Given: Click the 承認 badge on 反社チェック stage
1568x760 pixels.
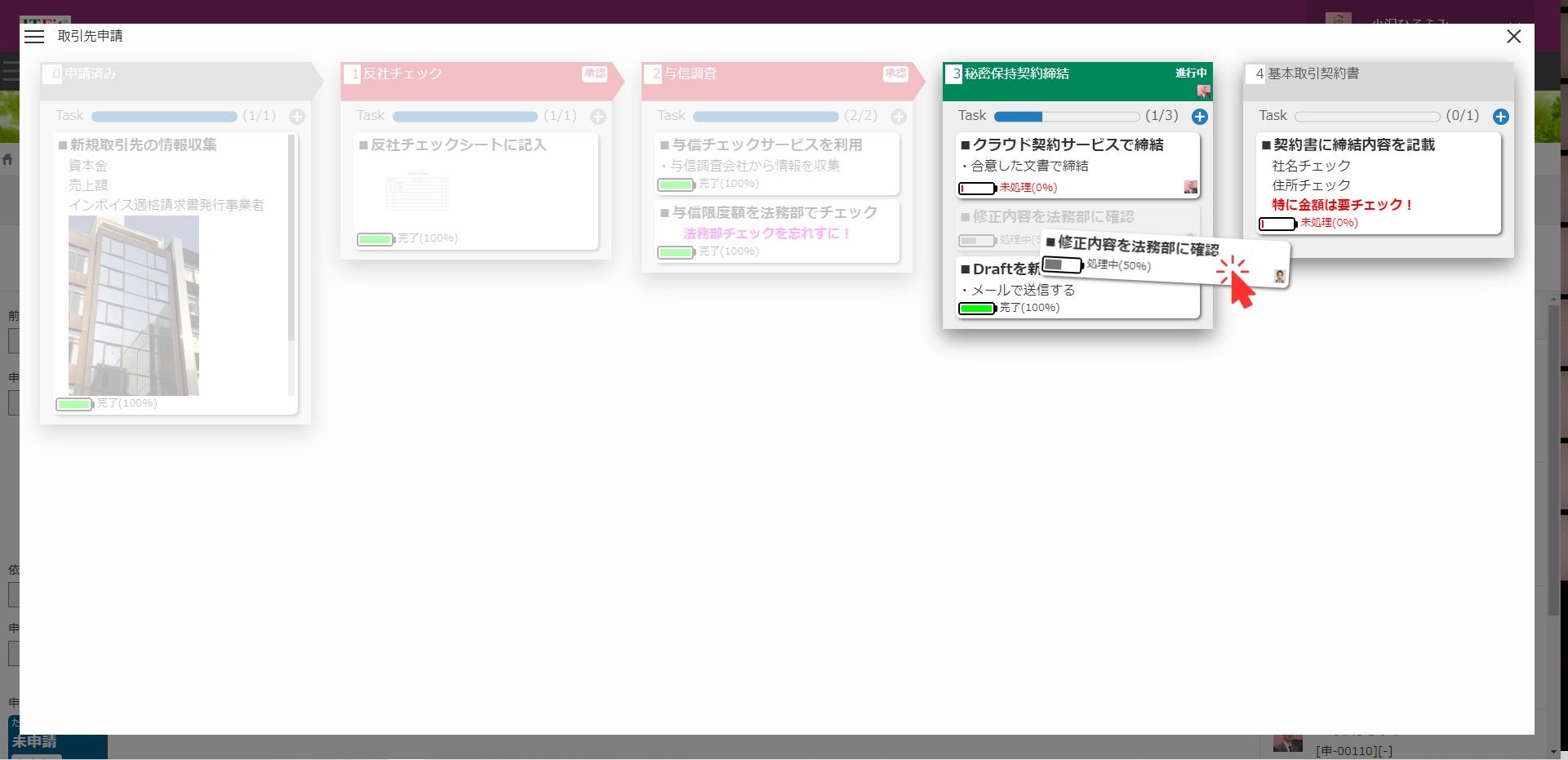Looking at the screenshot, I should tap(594, 73).
